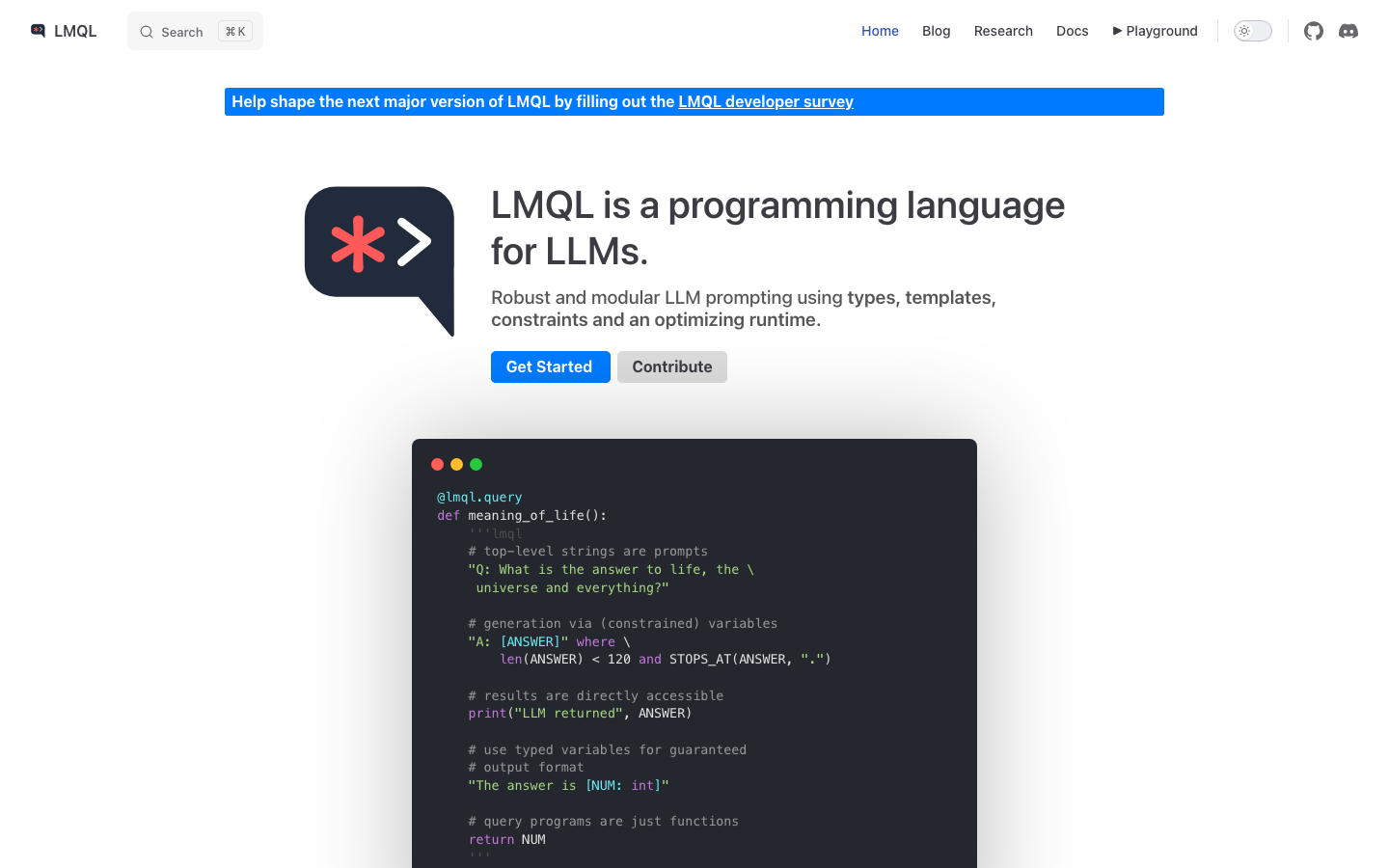The height and width of the screenshot is (868, 1389).
Task: Click the '# top-level strings are prompts' comment
Action: (x=588, y=551)
